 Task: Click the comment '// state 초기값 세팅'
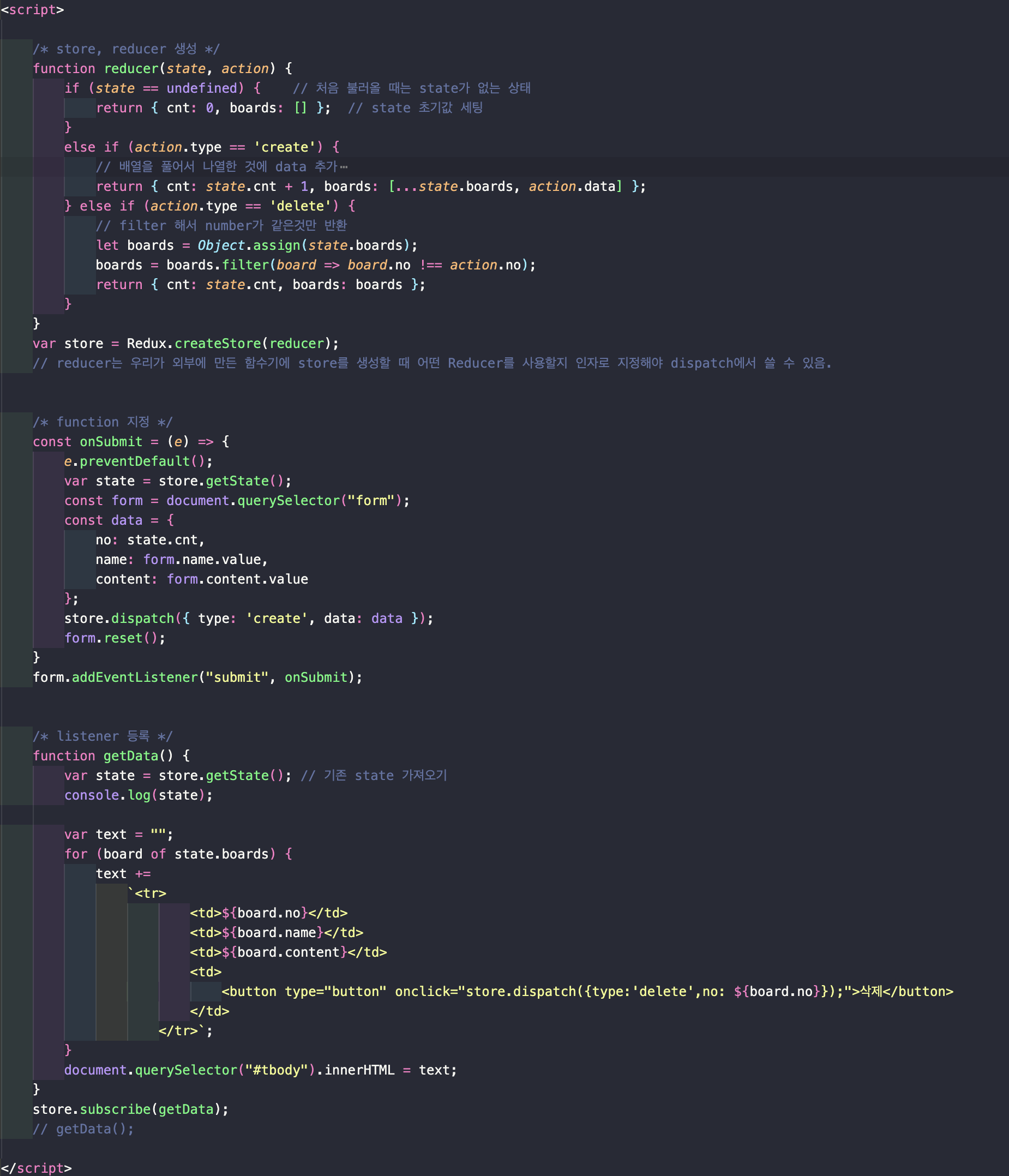(416, 108)
